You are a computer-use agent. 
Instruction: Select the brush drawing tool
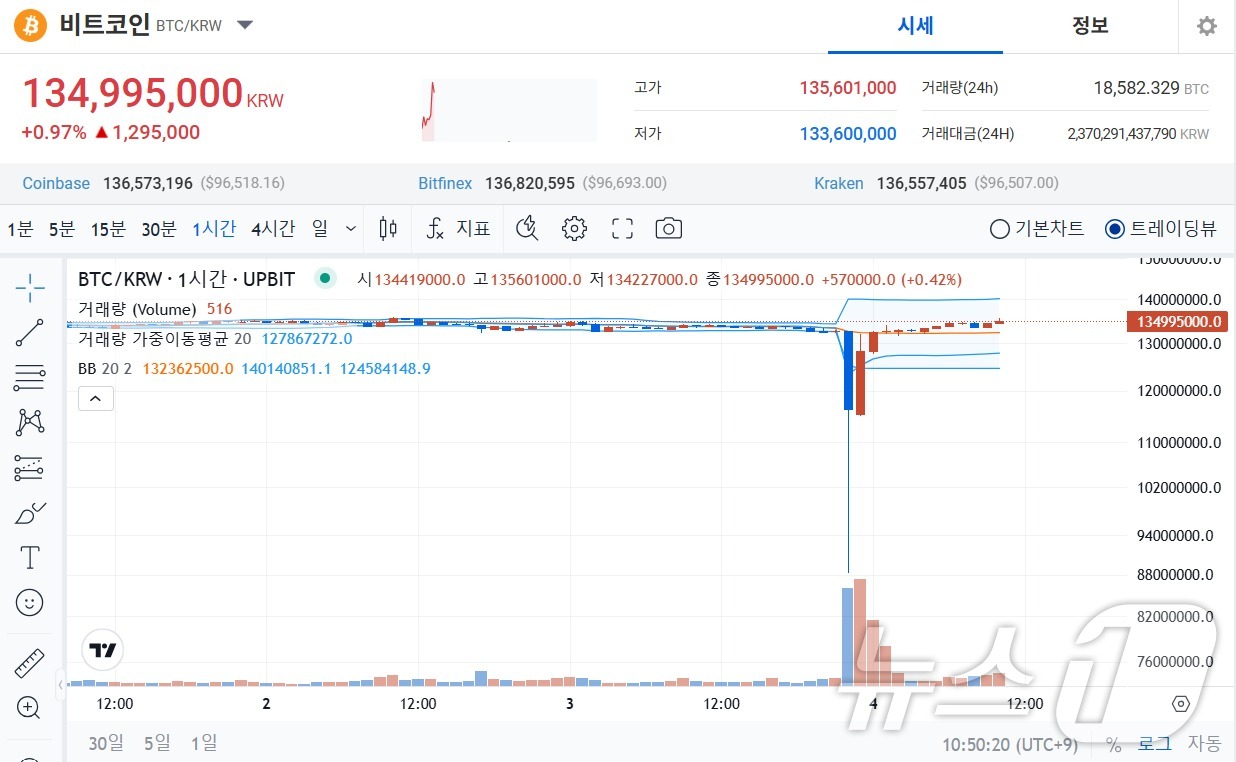pos(28,513)
